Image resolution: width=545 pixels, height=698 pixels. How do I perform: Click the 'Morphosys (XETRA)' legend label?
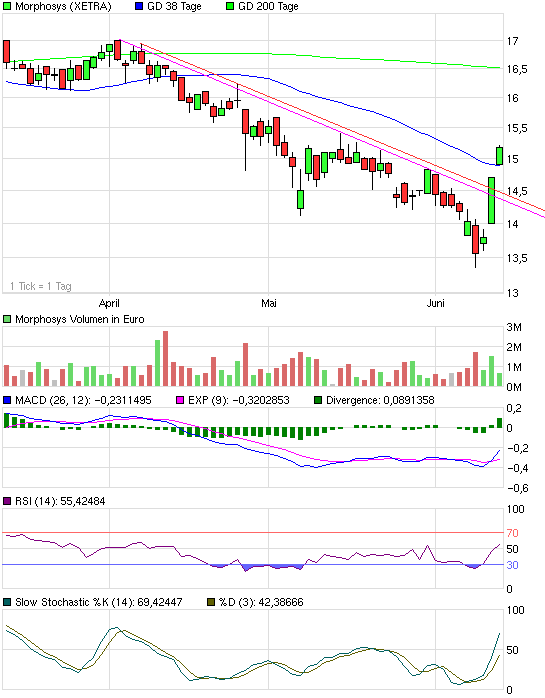point(63,6)
